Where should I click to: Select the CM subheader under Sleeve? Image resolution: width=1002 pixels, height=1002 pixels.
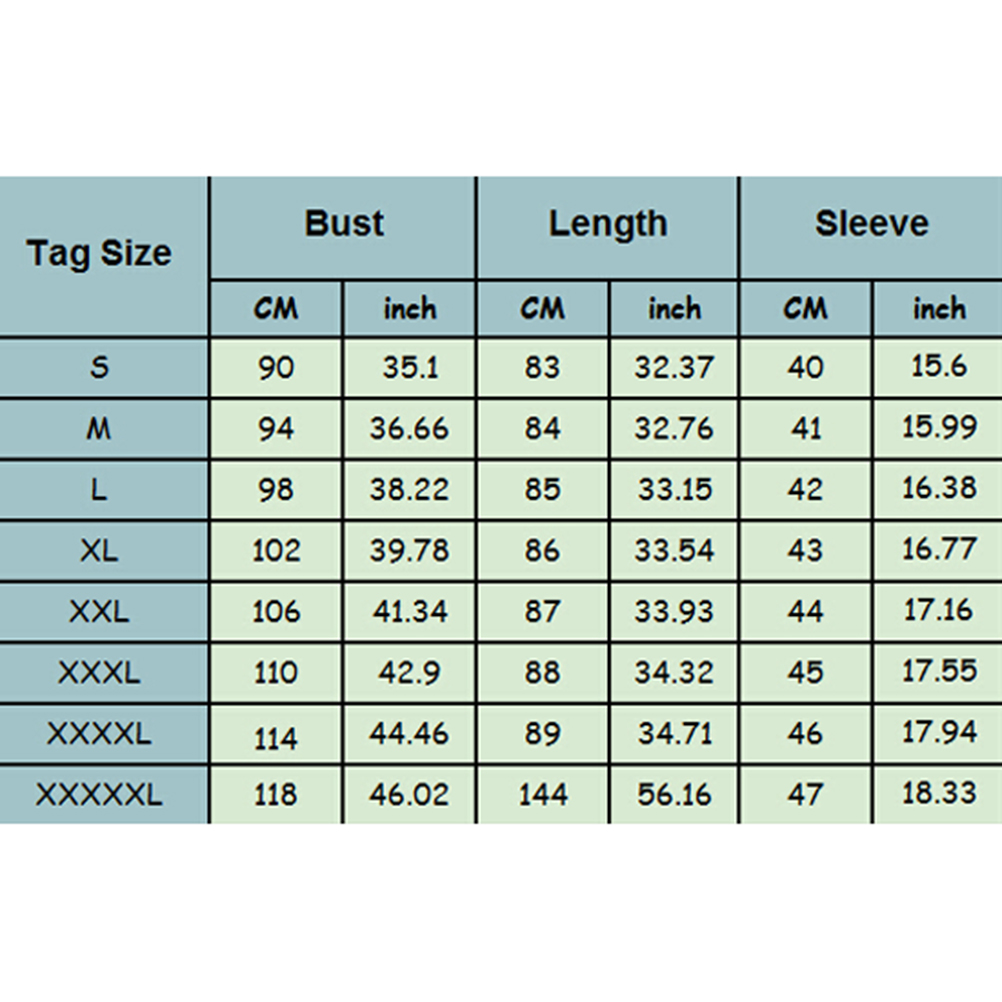(x=805, y=309)
